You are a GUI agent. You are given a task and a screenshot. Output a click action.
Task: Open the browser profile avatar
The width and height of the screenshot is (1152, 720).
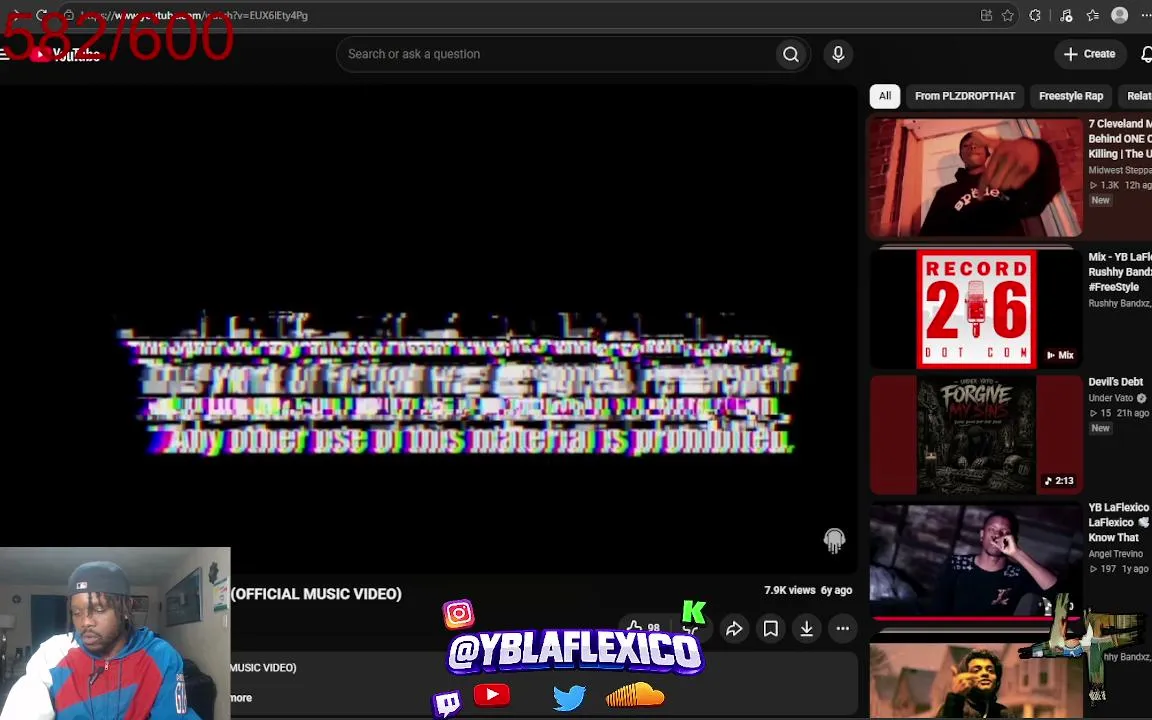pyautogui.click(x=1119, y=15)
